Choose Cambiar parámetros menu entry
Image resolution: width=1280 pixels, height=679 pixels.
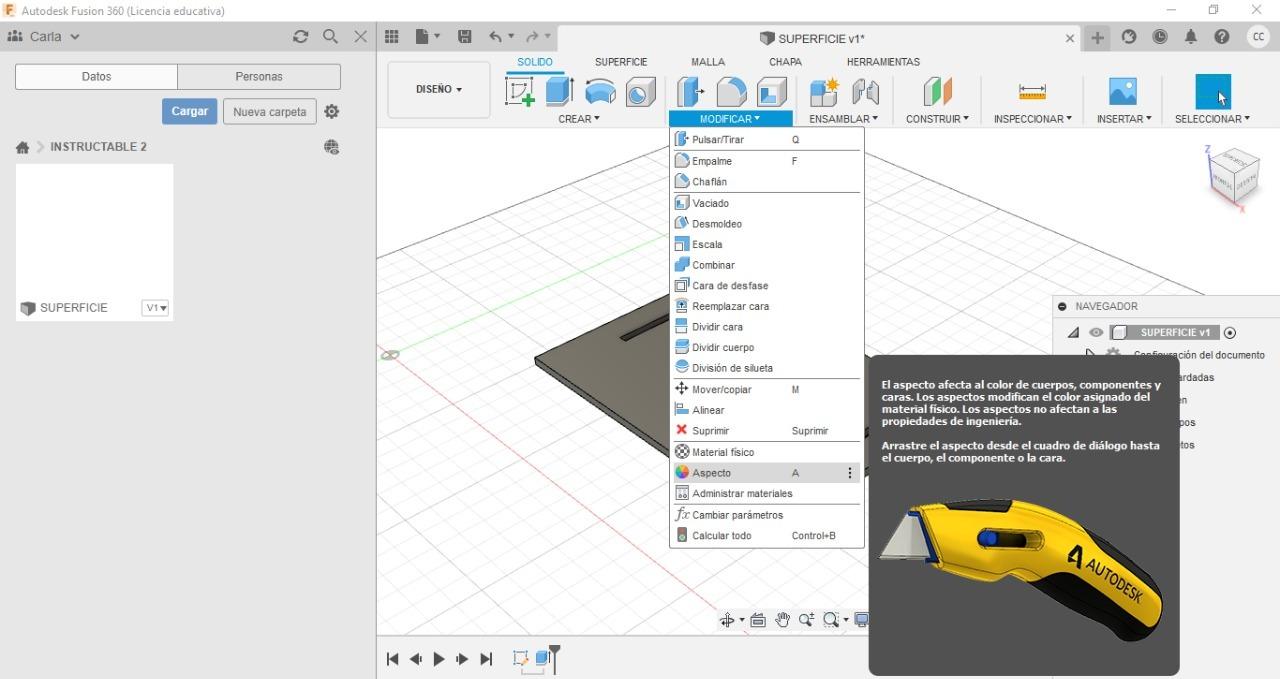click(766, 515)
